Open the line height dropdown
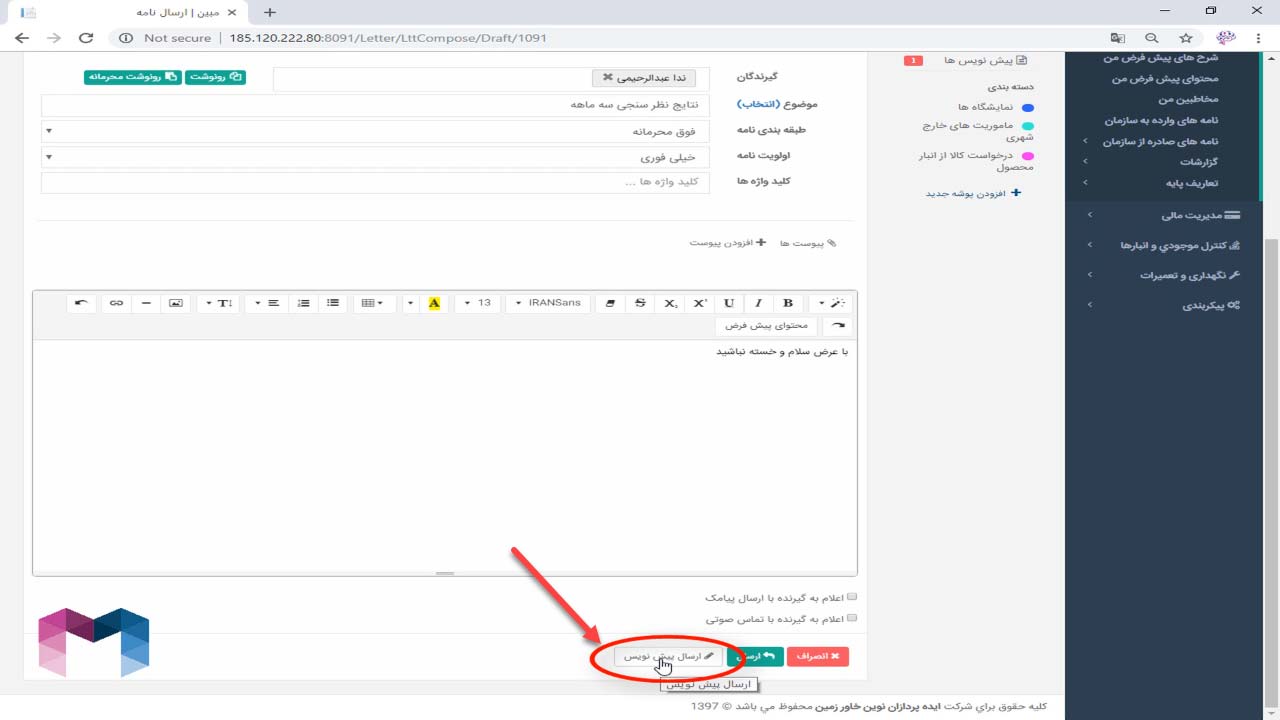Viewport: 1280px width, 720px height. click(218, 303)
